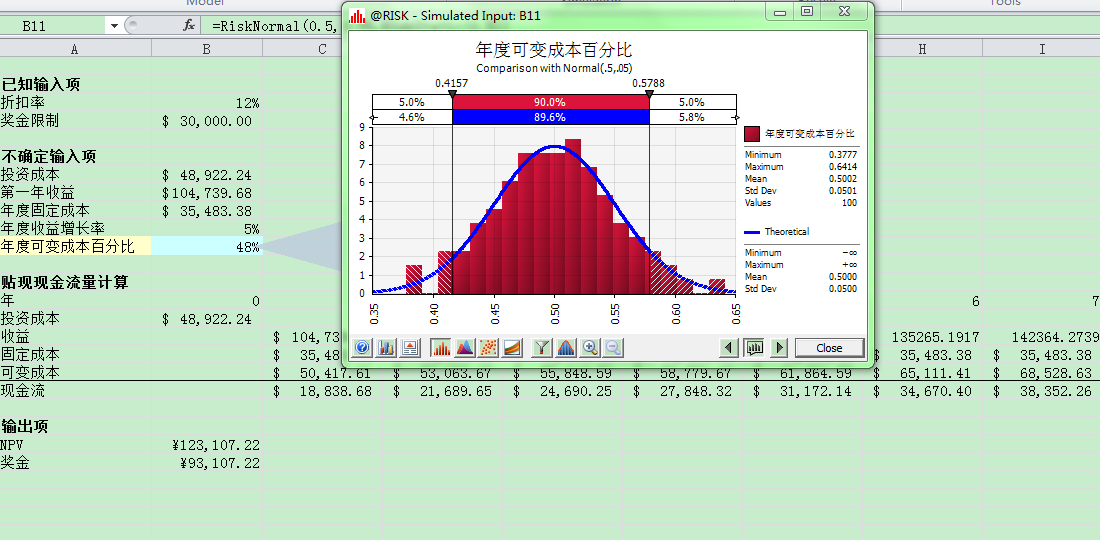The image size is (1100, 540).
Task: Go to previous graph with left arrow
Action: click(x=730, y=348)
